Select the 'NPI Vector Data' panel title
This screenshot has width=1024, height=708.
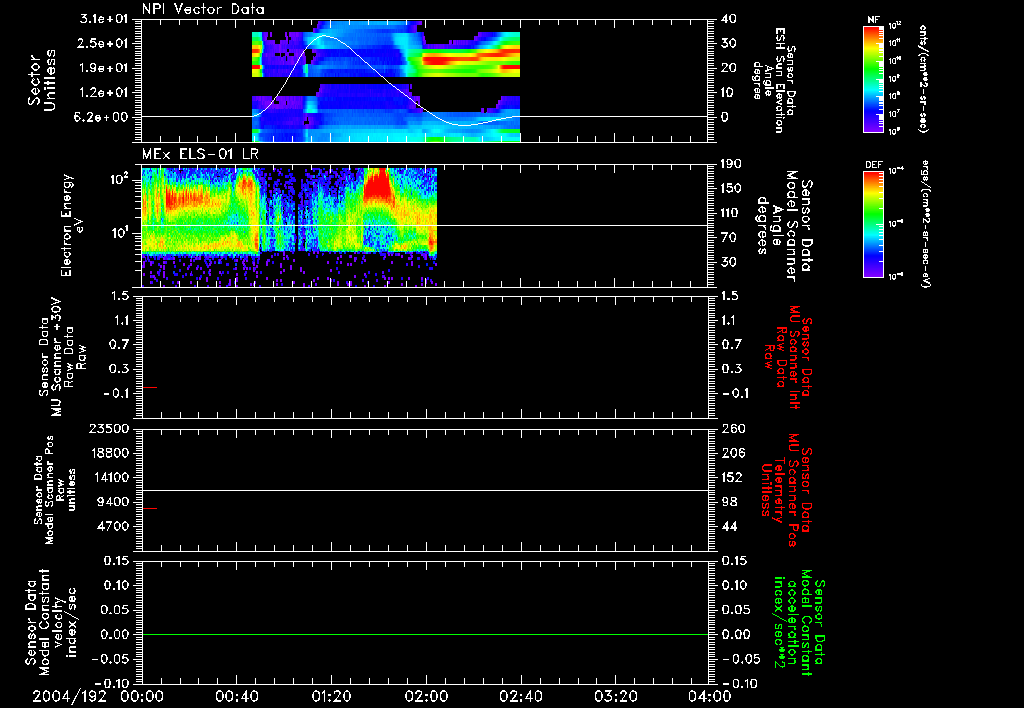coord(203,9)
